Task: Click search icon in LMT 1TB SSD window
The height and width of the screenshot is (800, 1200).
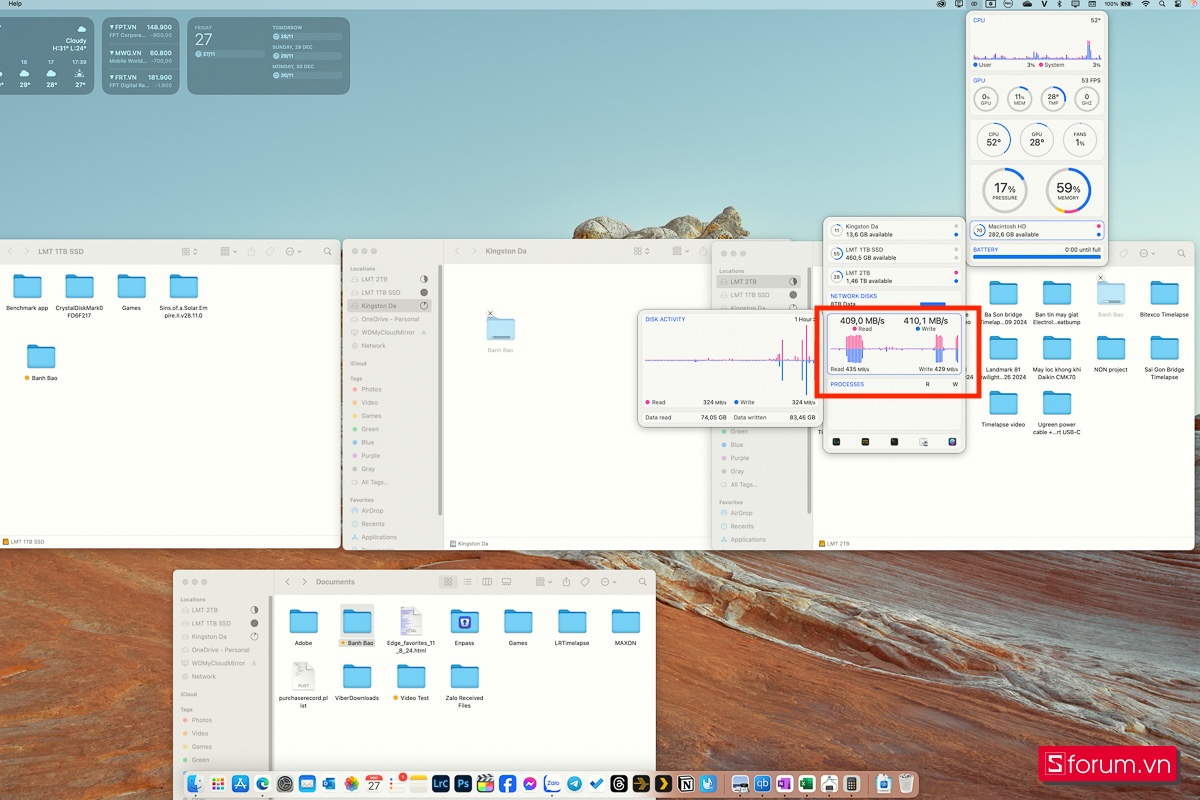Action: point(327,251)
